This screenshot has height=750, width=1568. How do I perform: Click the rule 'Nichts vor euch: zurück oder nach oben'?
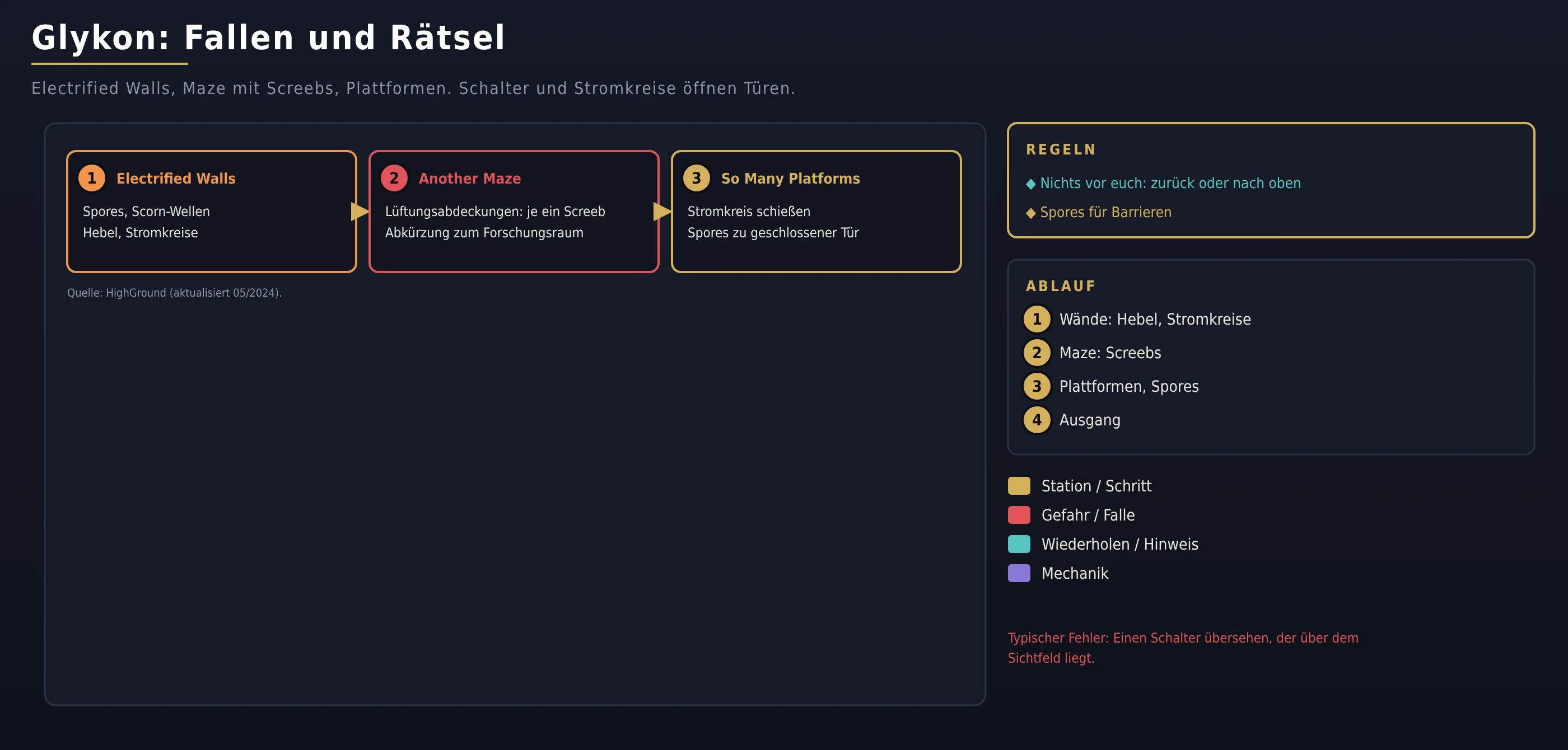[1170, 183]
